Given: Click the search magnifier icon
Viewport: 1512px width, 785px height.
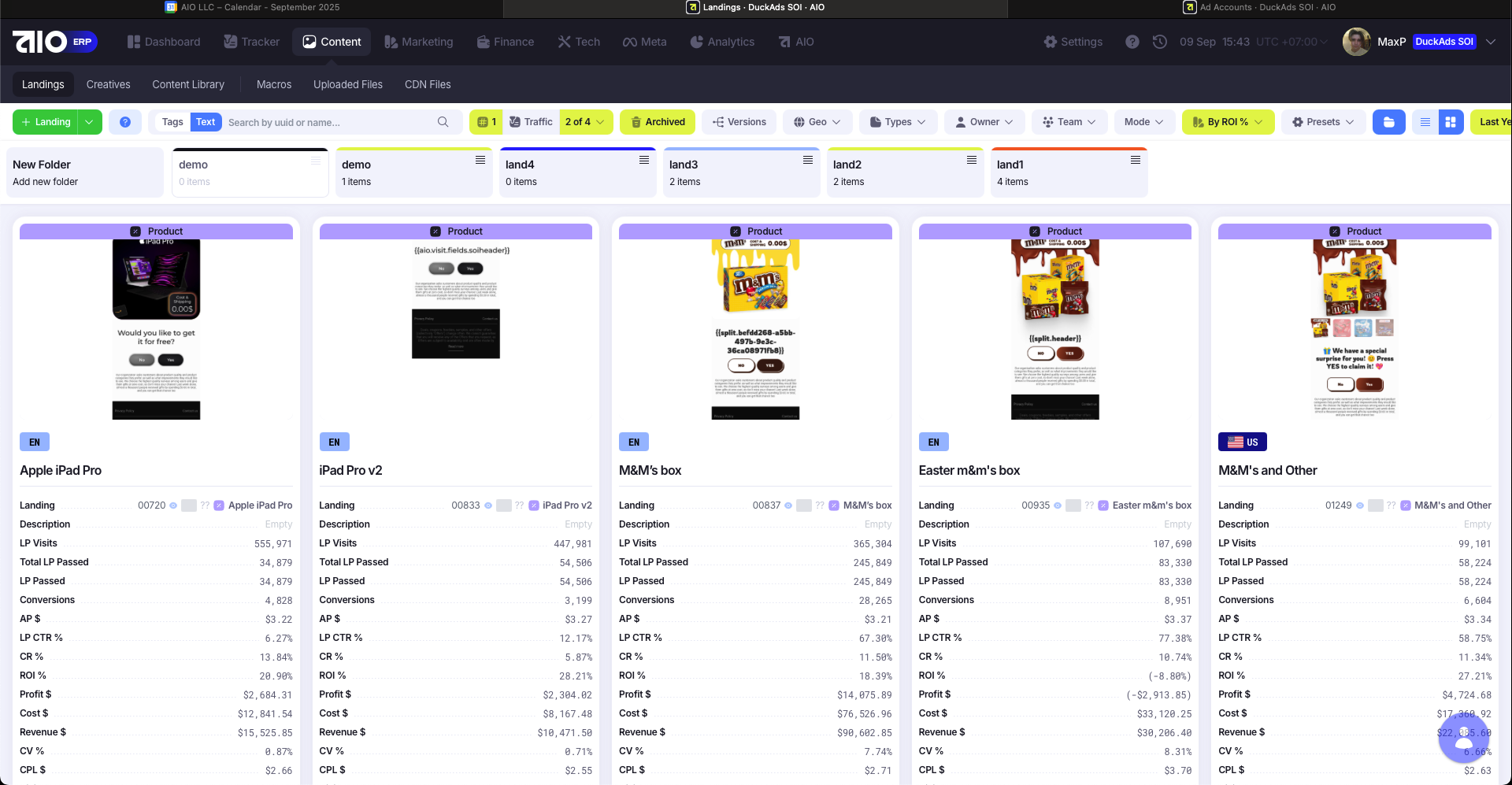Looking at the screenshot, I should (443, 122).
